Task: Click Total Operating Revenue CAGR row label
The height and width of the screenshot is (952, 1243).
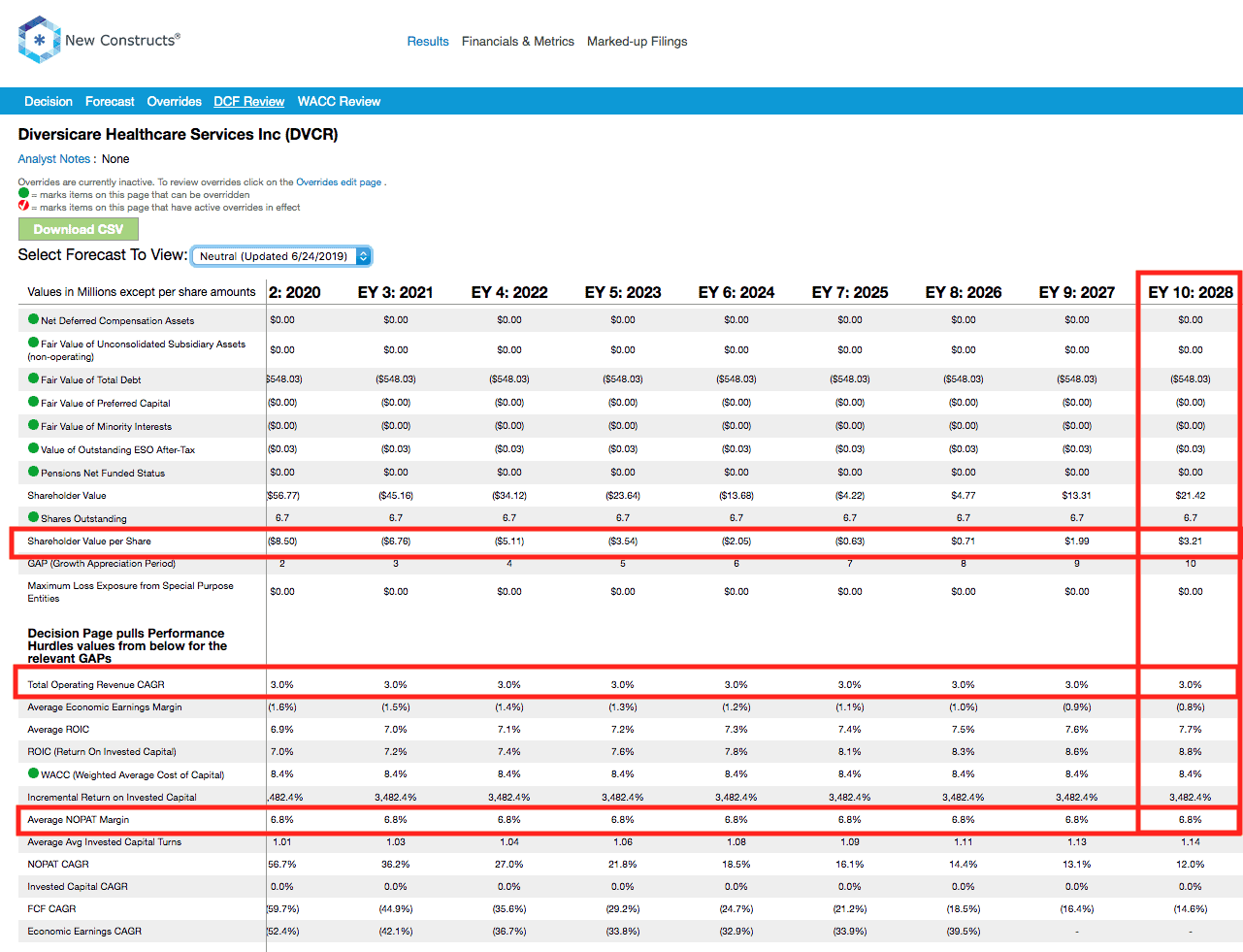Action: (x=96, y=684)
